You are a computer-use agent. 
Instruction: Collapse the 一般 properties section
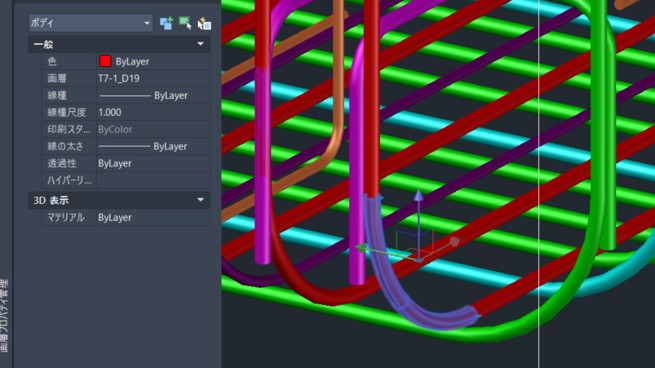pyautogui.click(x=201, y=44)
